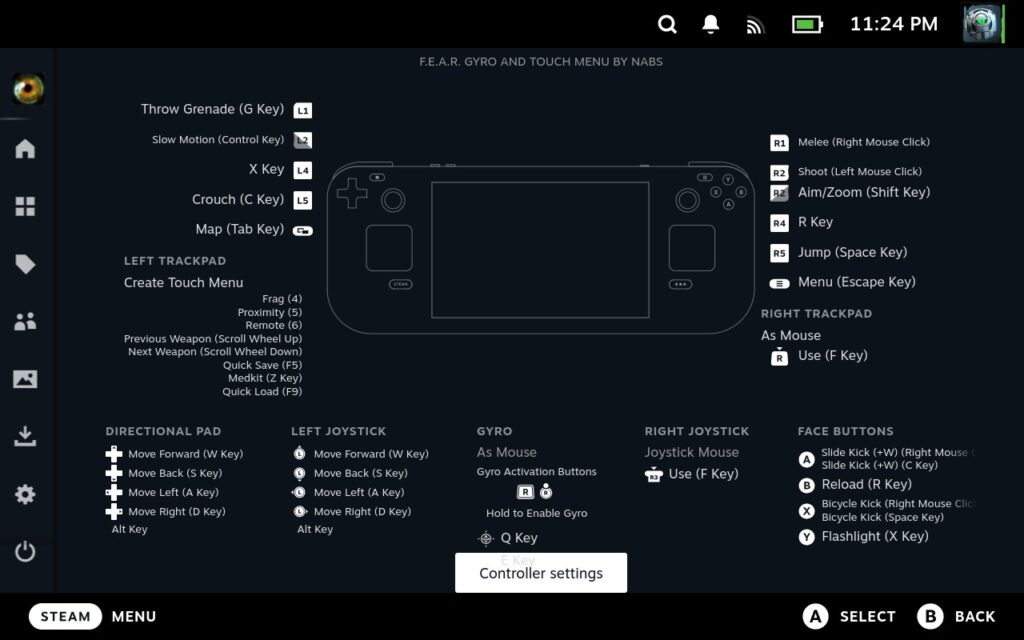Click the A face button glyph
The image size is (1024, 640).
[807, 459]
